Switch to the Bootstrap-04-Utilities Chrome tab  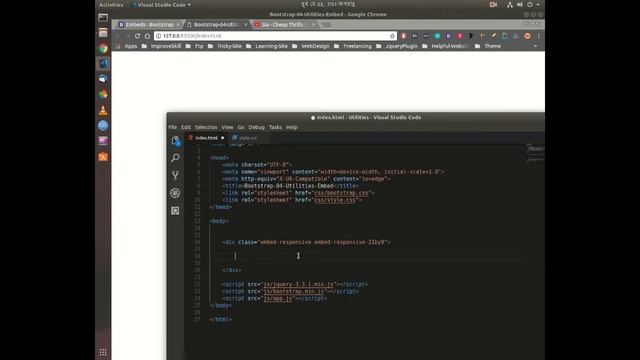[x=216, y=25]
